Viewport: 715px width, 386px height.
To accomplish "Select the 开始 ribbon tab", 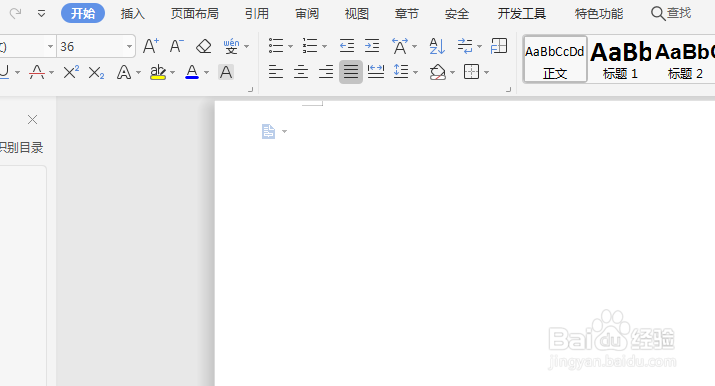I will pyautogui.click(x=83, y=14).
